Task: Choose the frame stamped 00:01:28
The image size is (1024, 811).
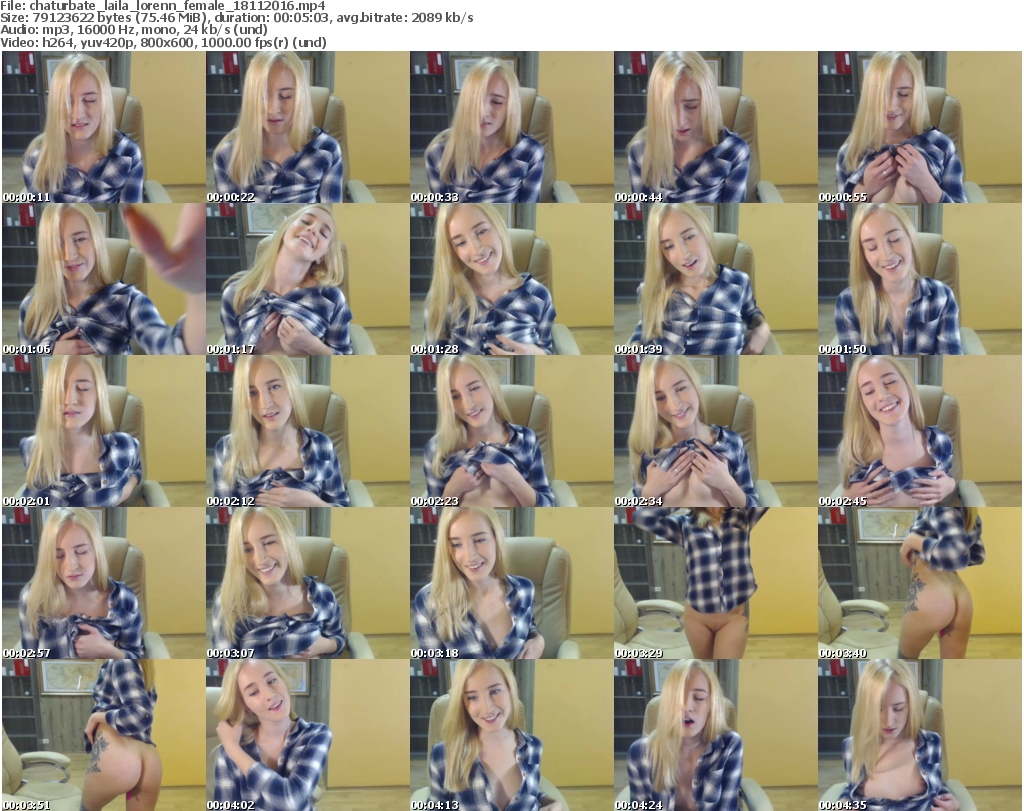Action: coord(511,279)
